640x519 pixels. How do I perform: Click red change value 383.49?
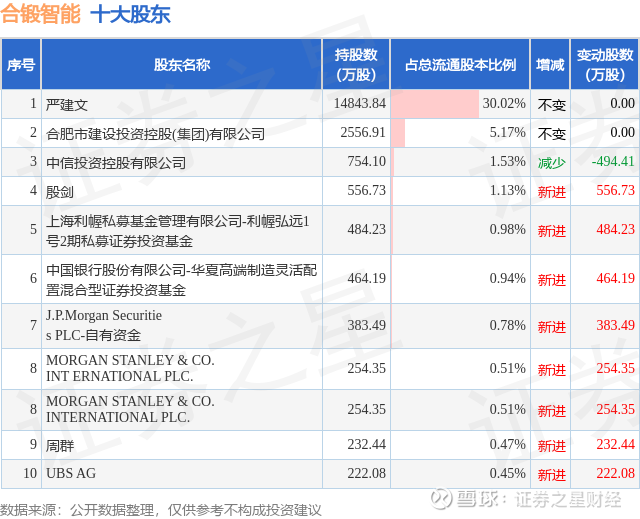point(616,325)
